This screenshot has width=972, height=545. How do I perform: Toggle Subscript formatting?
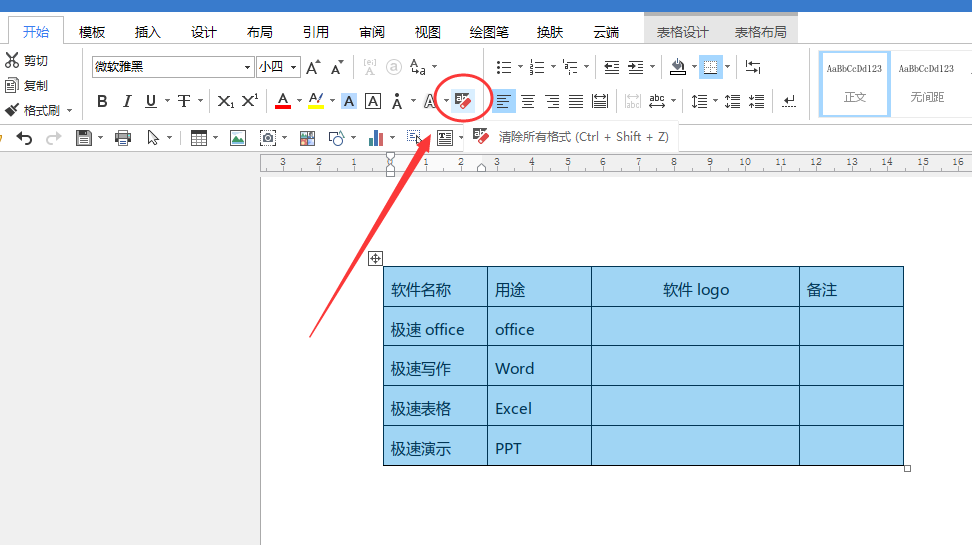226,101
